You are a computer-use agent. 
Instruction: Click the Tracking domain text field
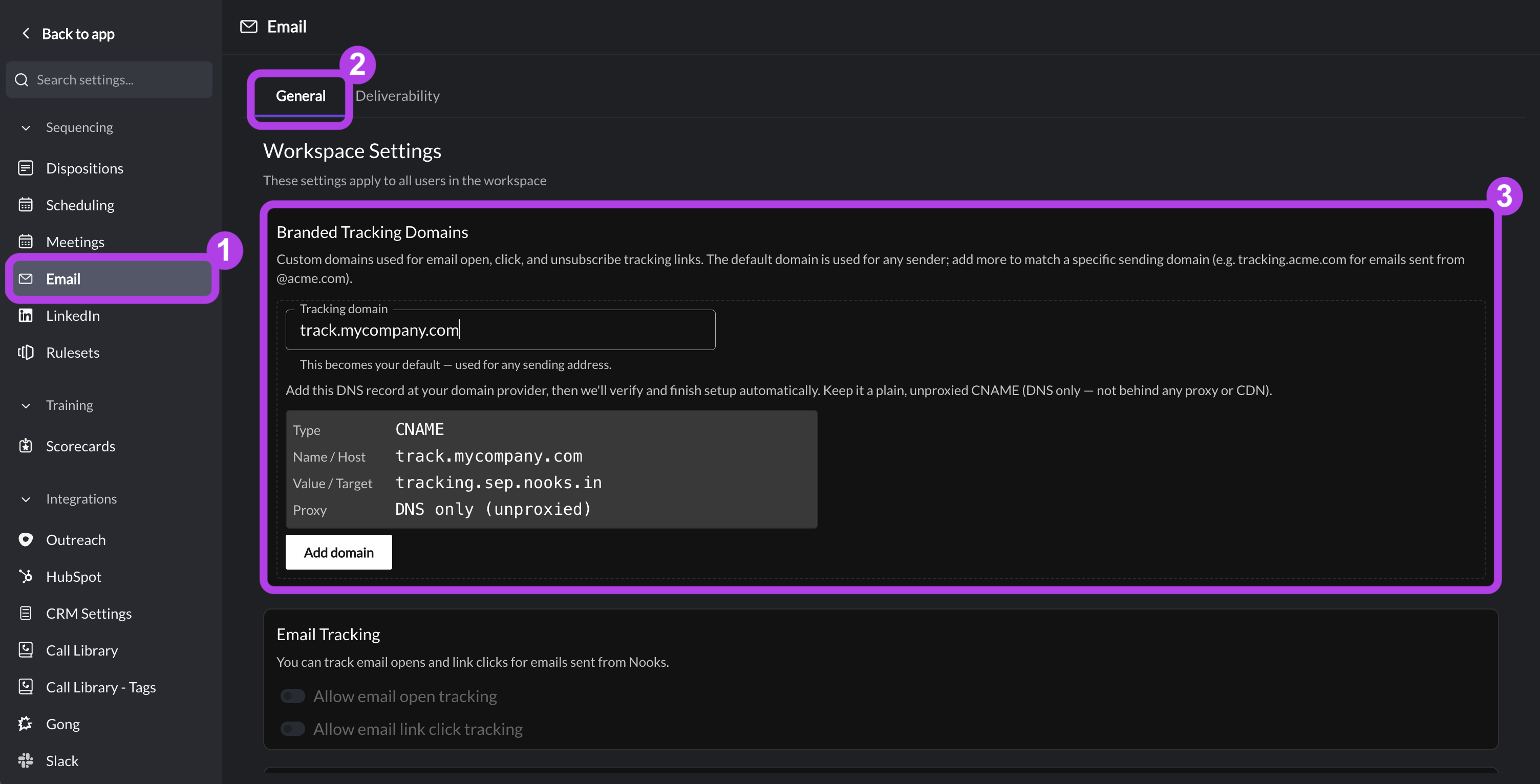coord(500,330)
